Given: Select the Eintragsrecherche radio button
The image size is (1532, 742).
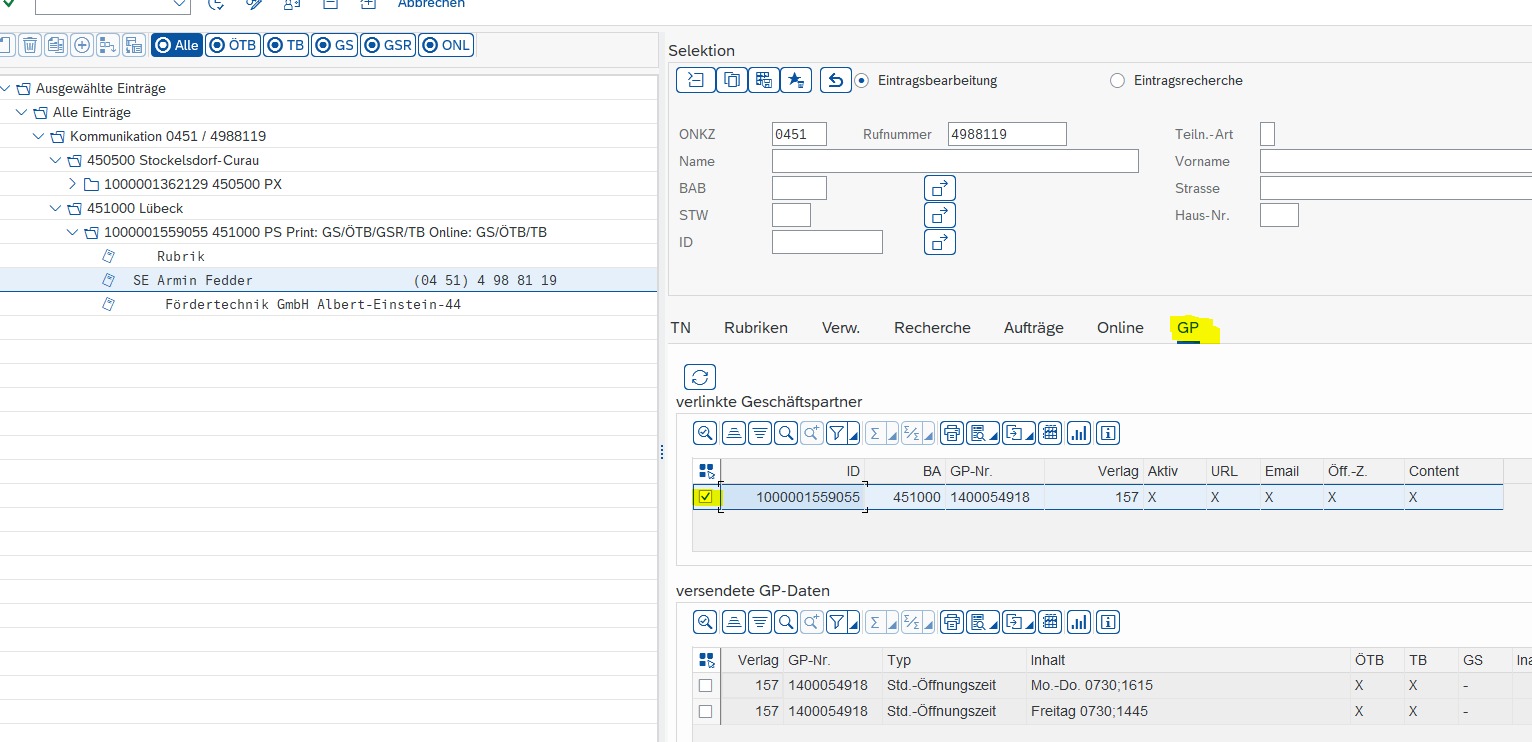Looking at the screenshot, I should [1118, 80].
